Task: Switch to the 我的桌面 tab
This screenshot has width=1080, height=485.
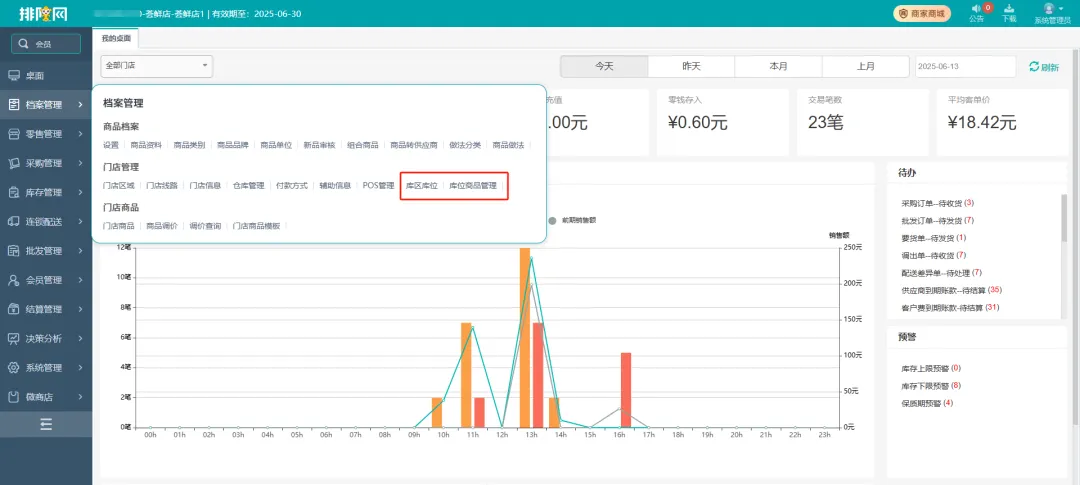Action: click(x=116, y=38)
